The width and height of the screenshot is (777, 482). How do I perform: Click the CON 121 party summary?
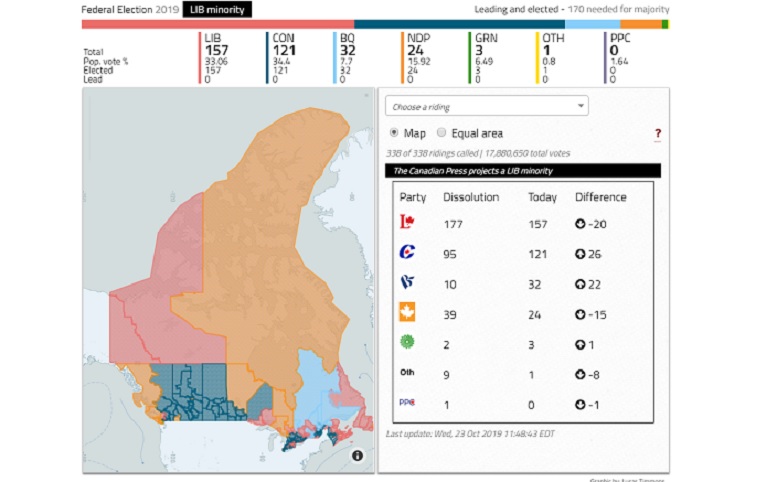(x=283, y=58)
